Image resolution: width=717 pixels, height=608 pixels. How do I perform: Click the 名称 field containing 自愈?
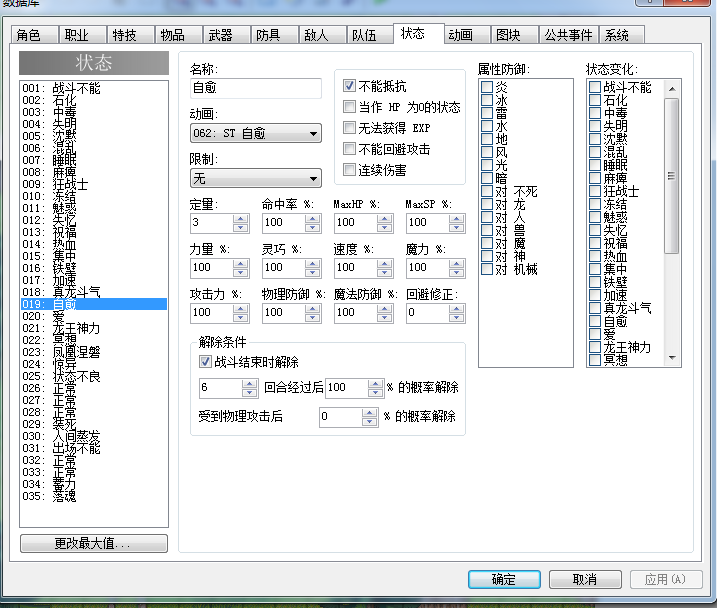coord(256,88)
